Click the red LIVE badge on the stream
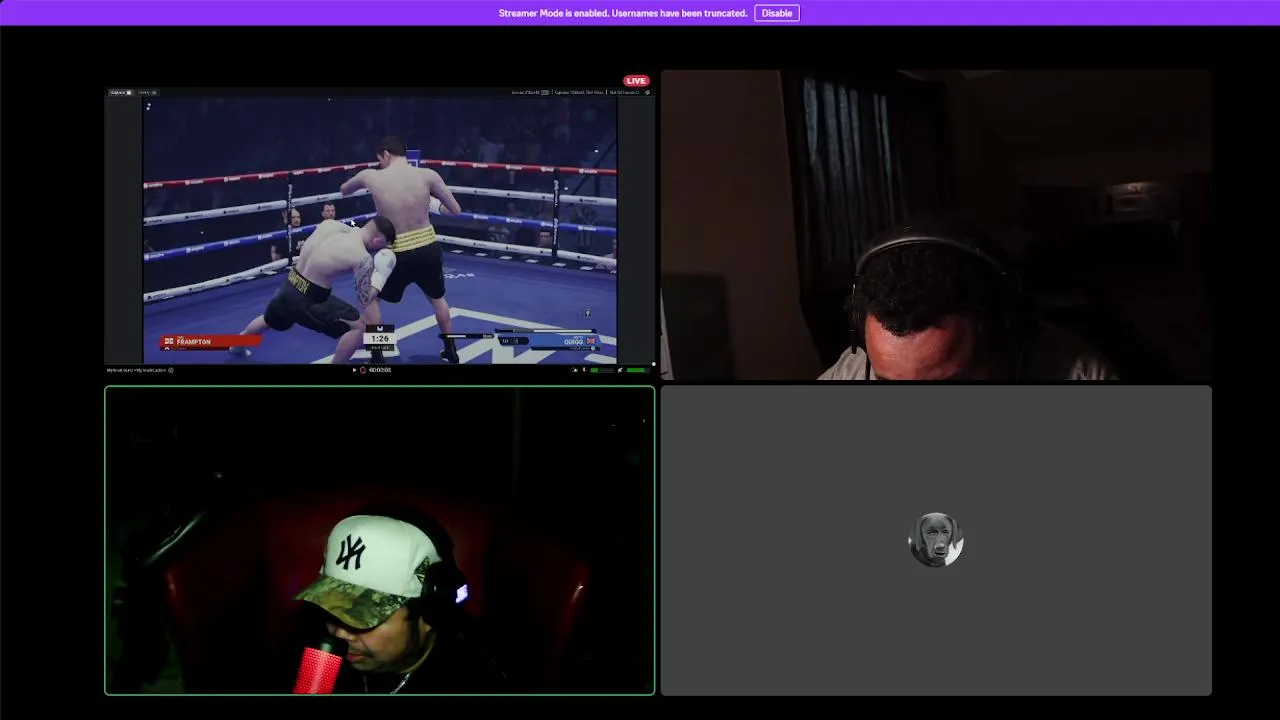This screenshot has width=1280, height=720. coord(636,81)
